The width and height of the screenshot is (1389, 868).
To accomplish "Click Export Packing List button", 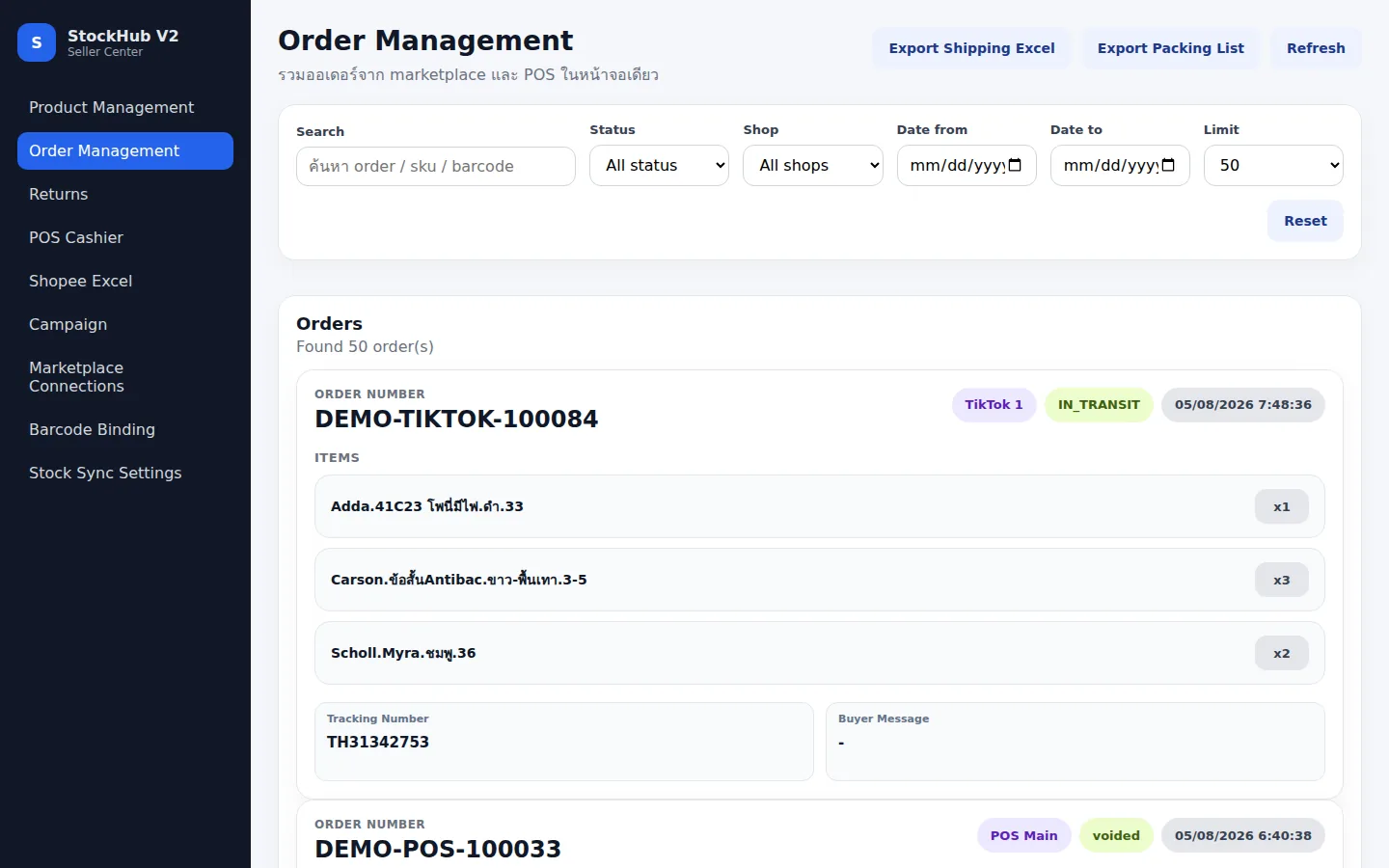I will (x=1170, y=48).
